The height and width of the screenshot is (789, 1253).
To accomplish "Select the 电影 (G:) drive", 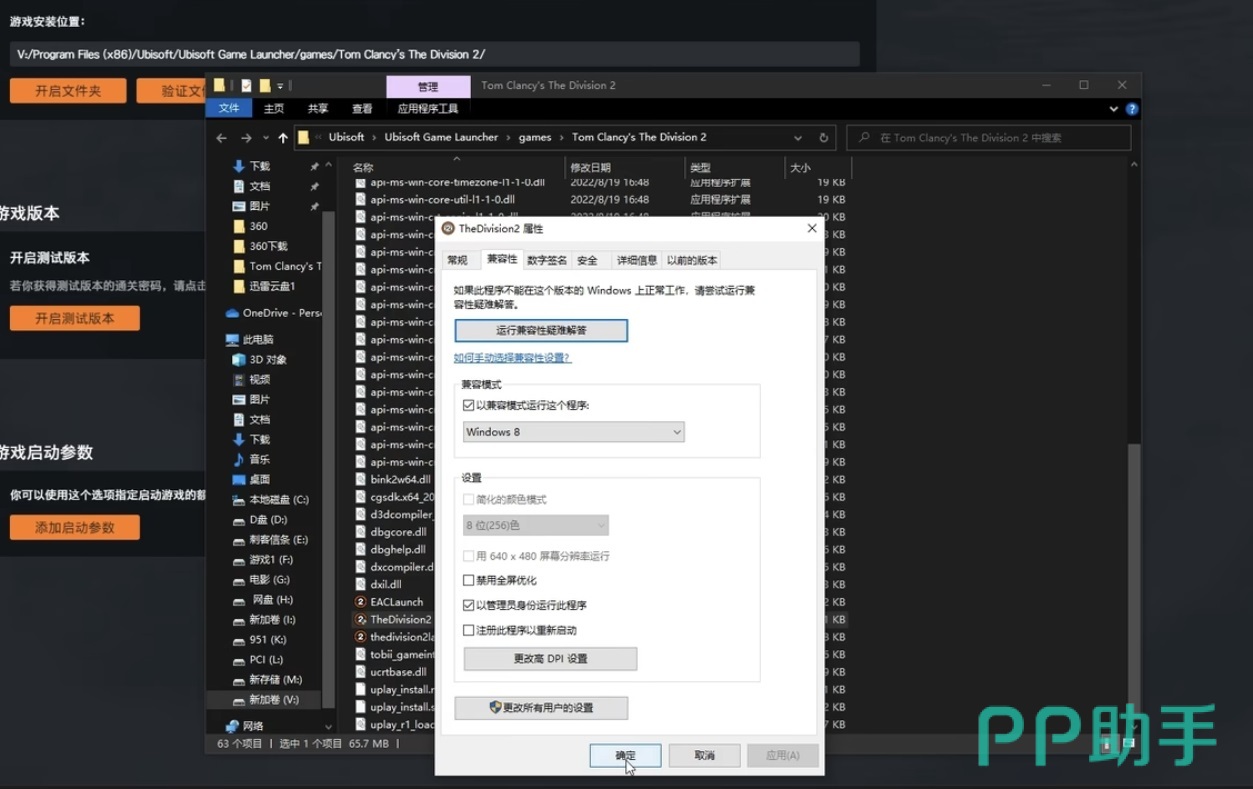I will pyautogui.click(x=260, y=580).
